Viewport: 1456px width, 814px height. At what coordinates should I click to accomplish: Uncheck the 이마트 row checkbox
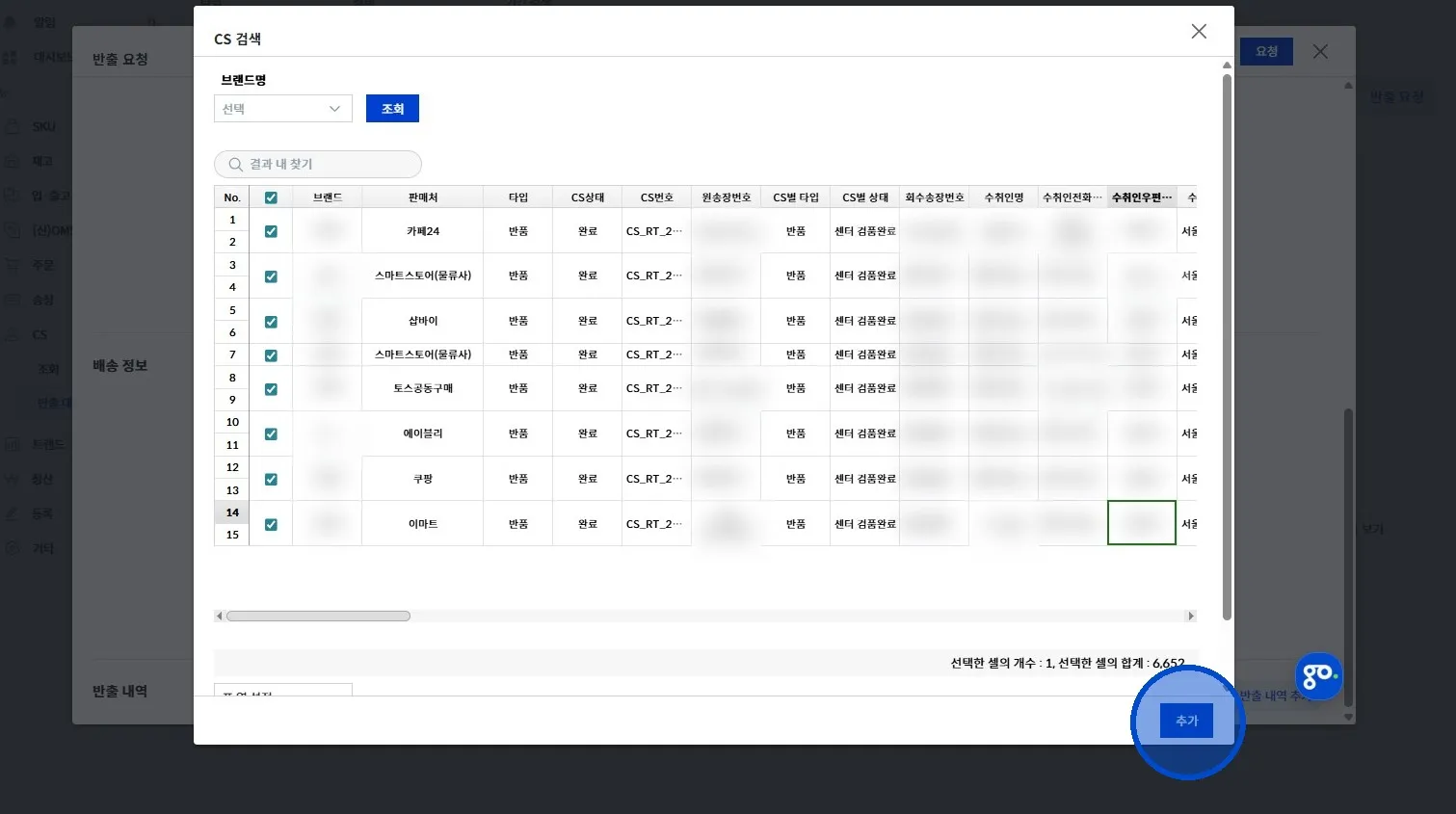pyautogui.click(x=271, y=525)
